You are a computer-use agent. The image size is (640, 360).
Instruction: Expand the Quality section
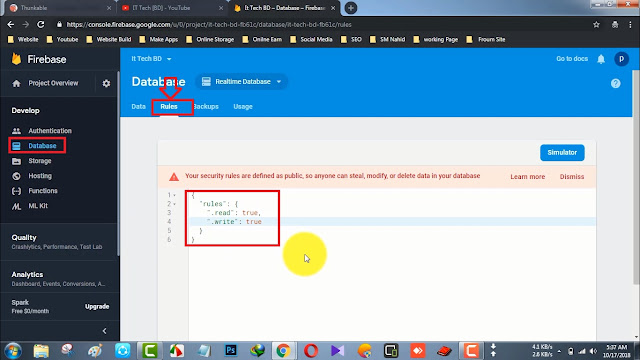pyautogui.click(x=59, y=242)
